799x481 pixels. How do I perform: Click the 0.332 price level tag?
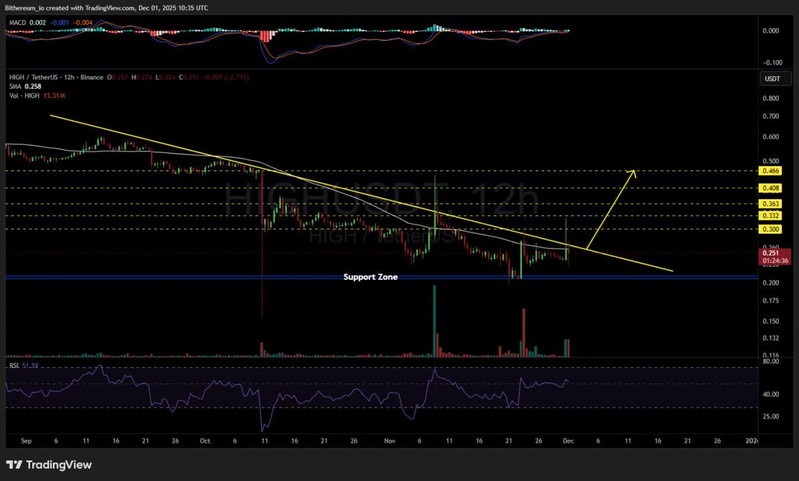[x=770, y=215]
